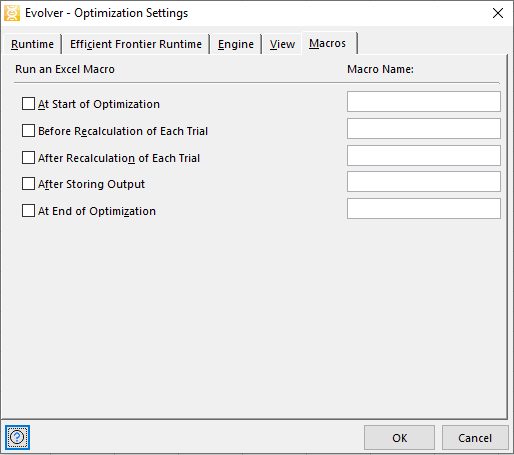Click the Cancel button
Image resolution: width=514 pixels, height=455 pixels.
tap(475, 438)
